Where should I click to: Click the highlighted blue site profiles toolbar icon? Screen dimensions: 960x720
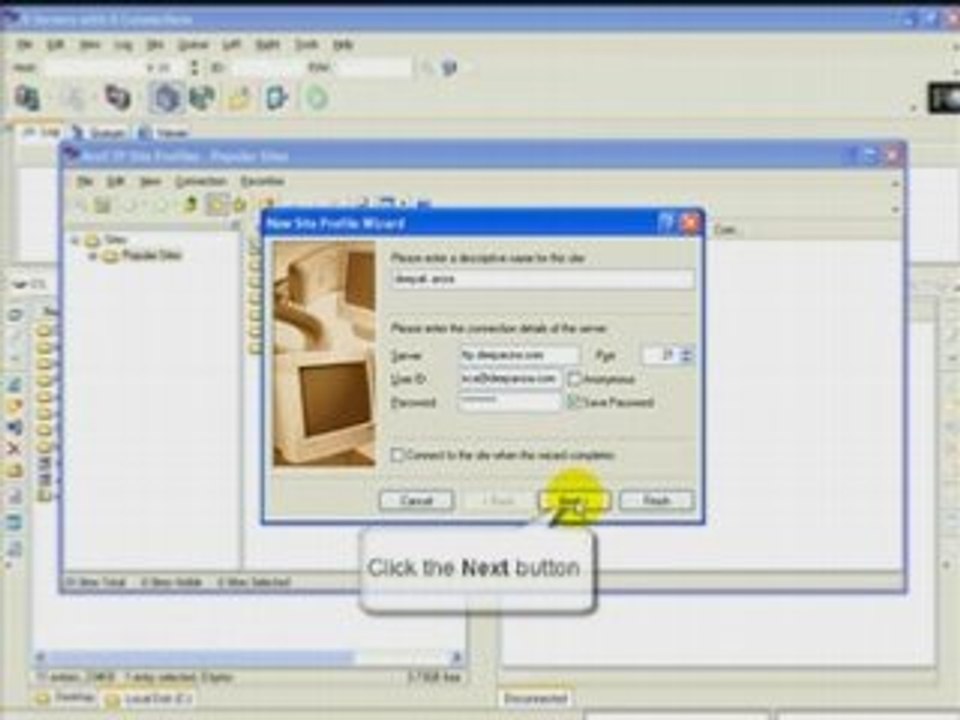pyautogui.click(x=166, y=98)
